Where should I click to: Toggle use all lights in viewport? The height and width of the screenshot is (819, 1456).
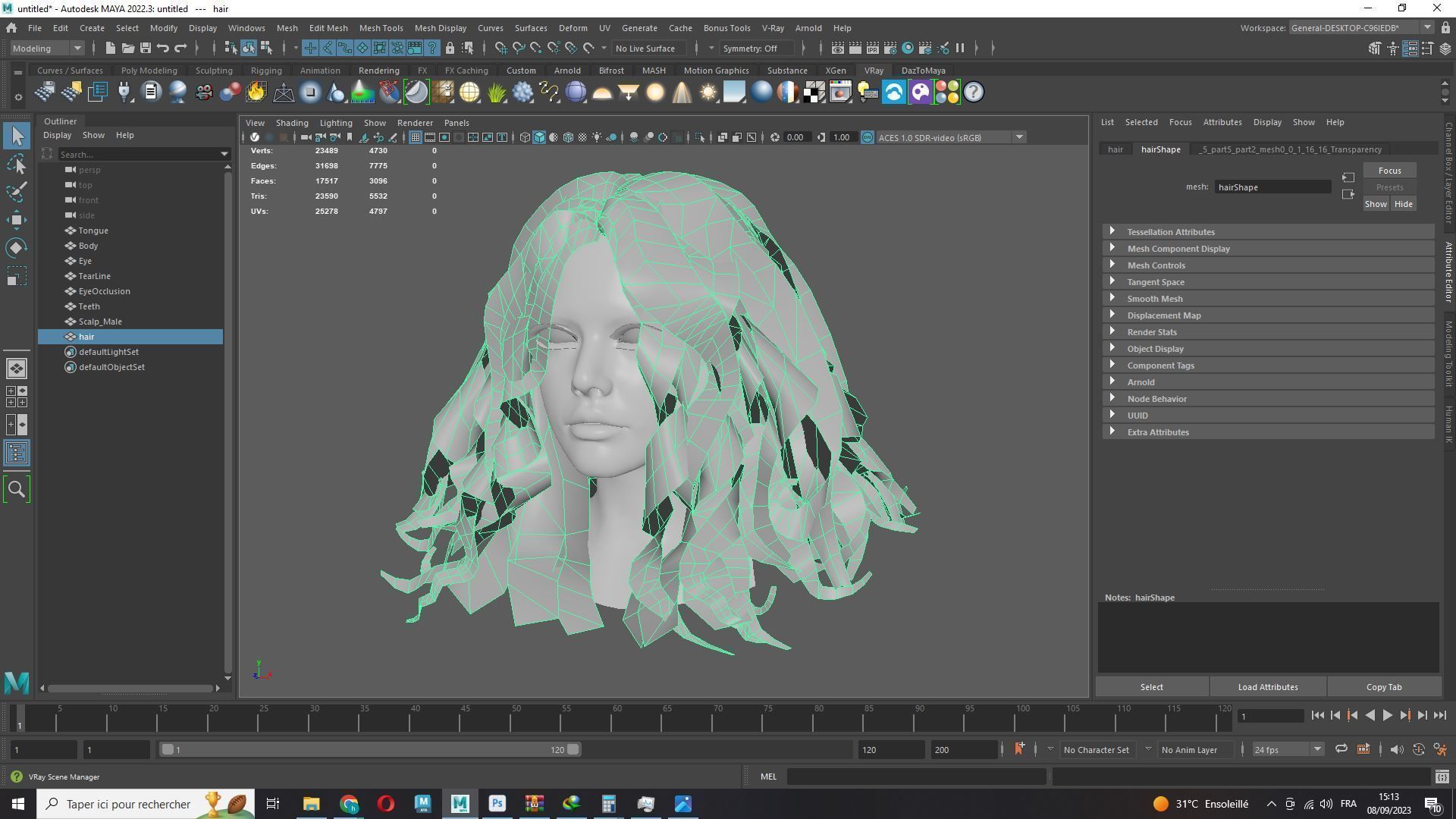point(597,137)
